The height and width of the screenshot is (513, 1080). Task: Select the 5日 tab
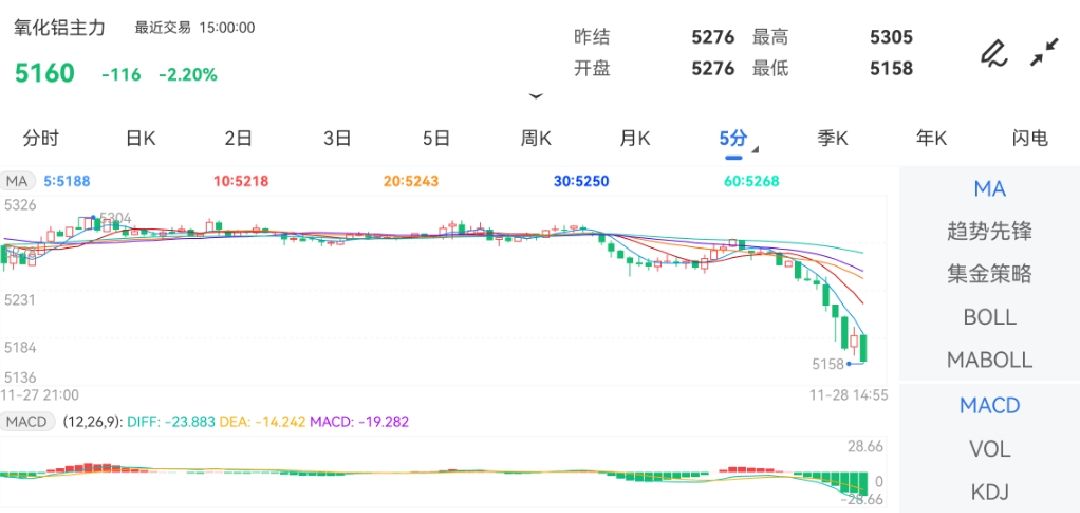click(x=436, y=138)
